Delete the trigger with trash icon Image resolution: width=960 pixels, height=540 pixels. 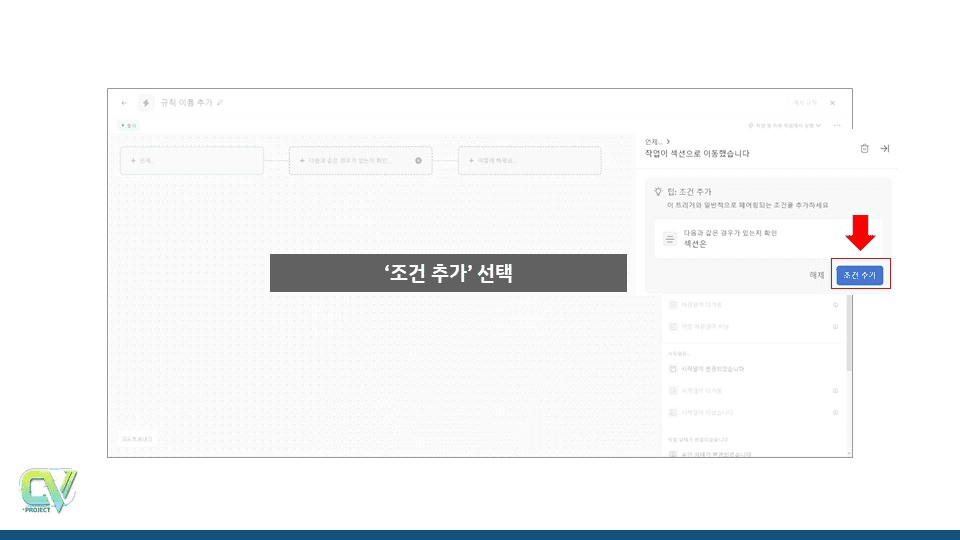(864, 148)
